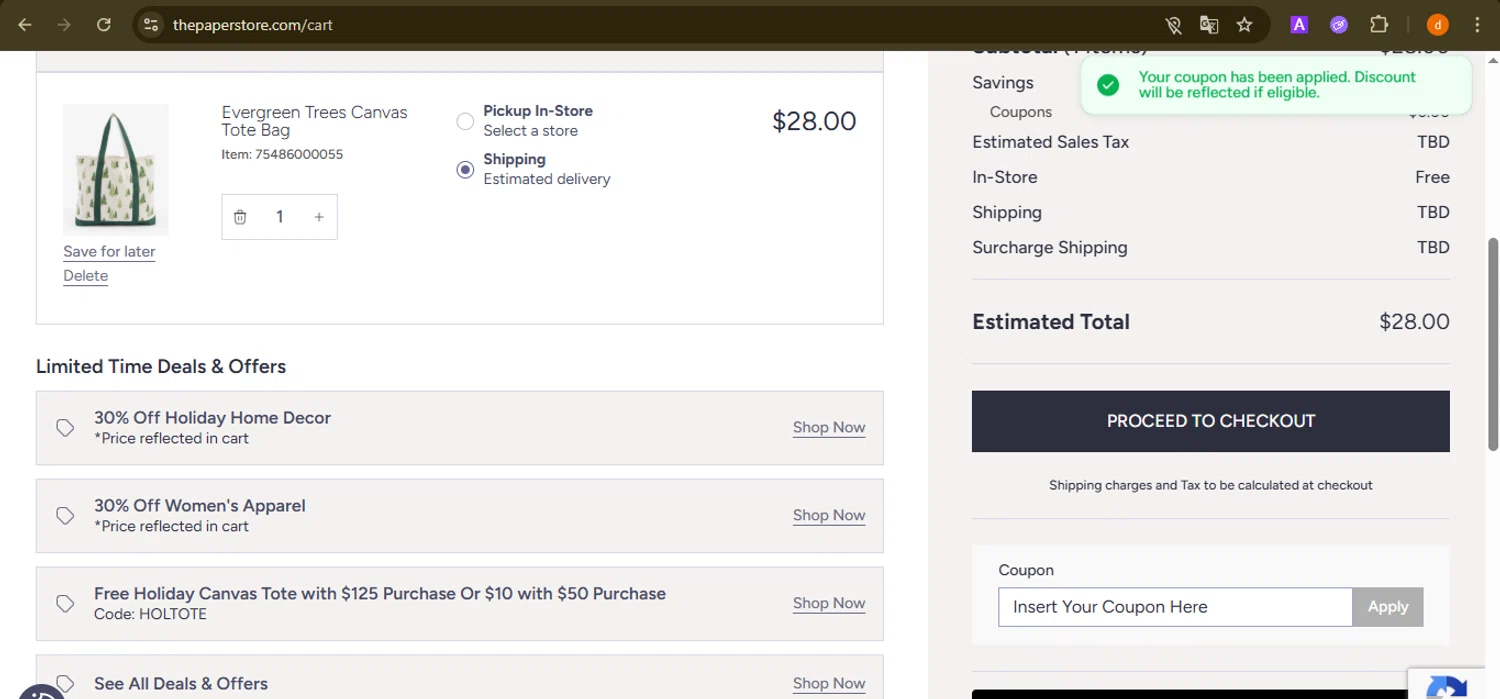Go back using browser back arrow
The width and height of the screenshot is (1500, 699).
click(26, 25)
